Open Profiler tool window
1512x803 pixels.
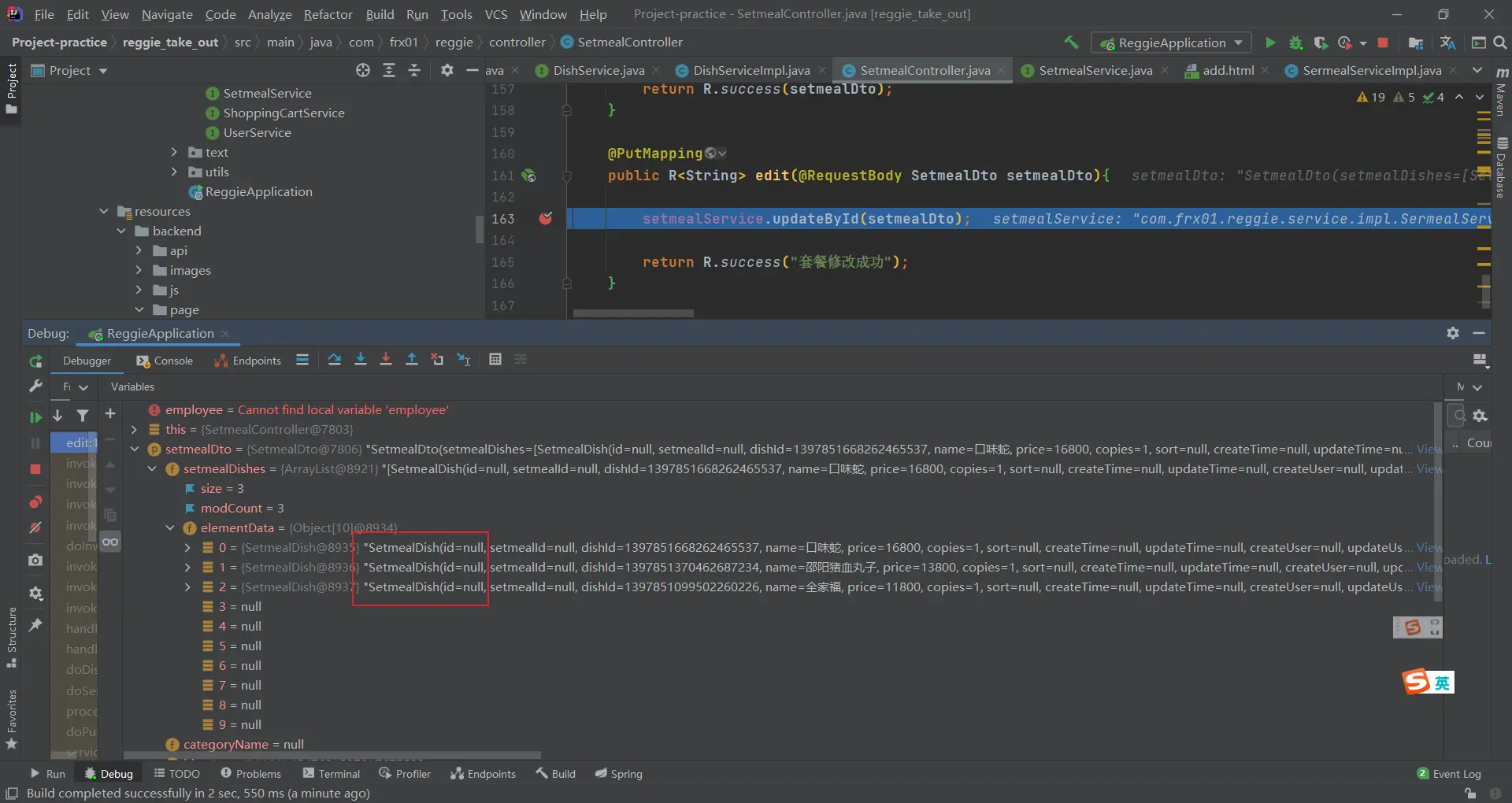point(405,774)
